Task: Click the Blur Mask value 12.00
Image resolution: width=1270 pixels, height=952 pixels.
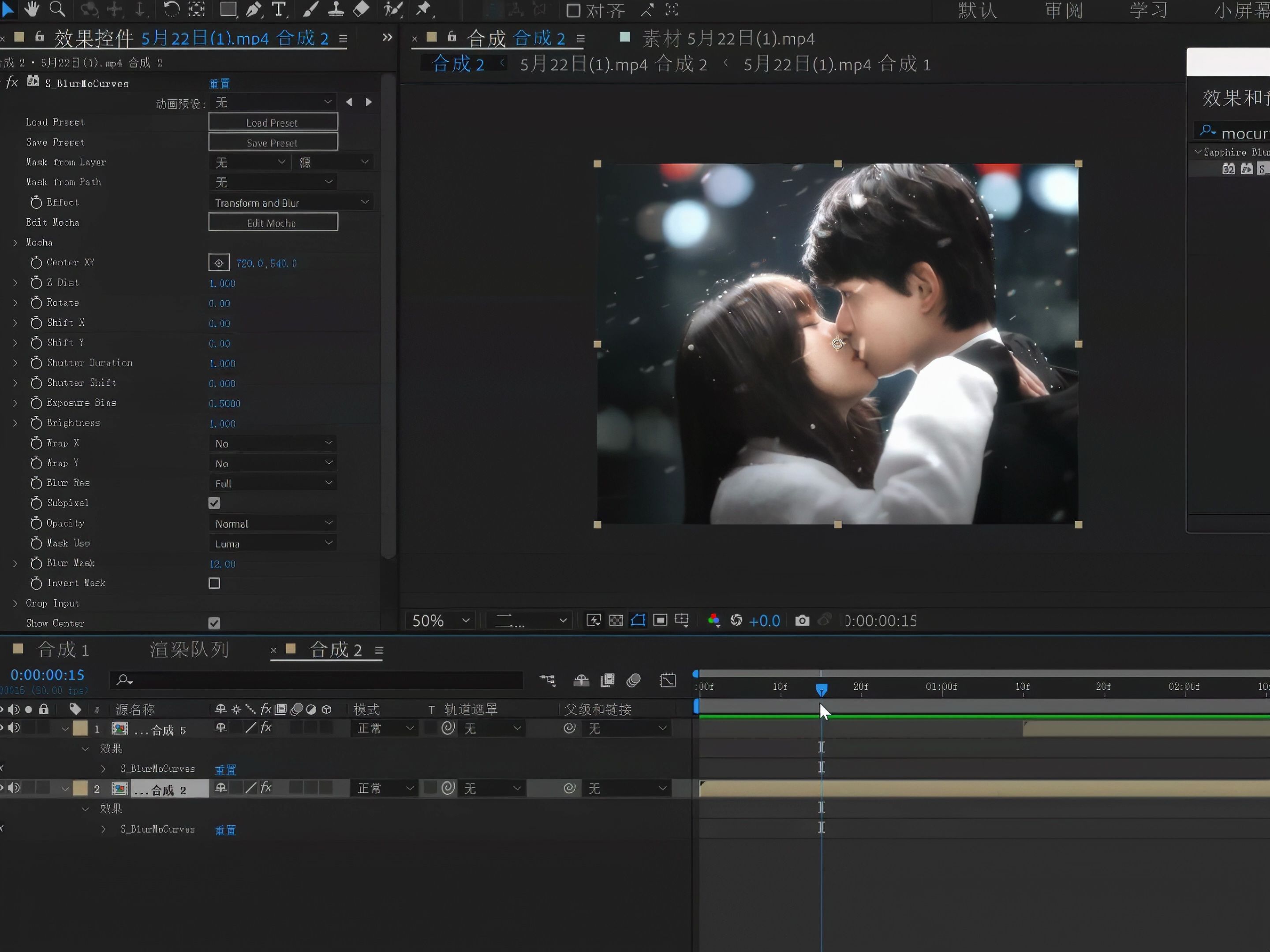Action: coord(222,564)
